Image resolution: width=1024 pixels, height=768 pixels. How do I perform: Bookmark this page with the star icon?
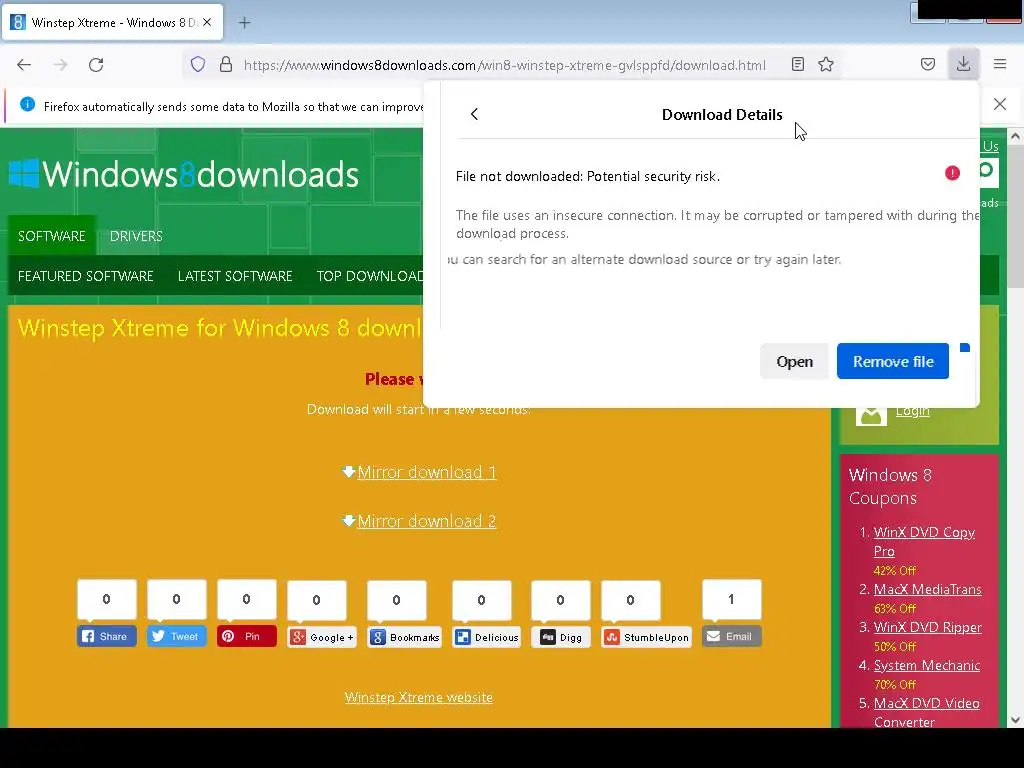coord(826,64)
